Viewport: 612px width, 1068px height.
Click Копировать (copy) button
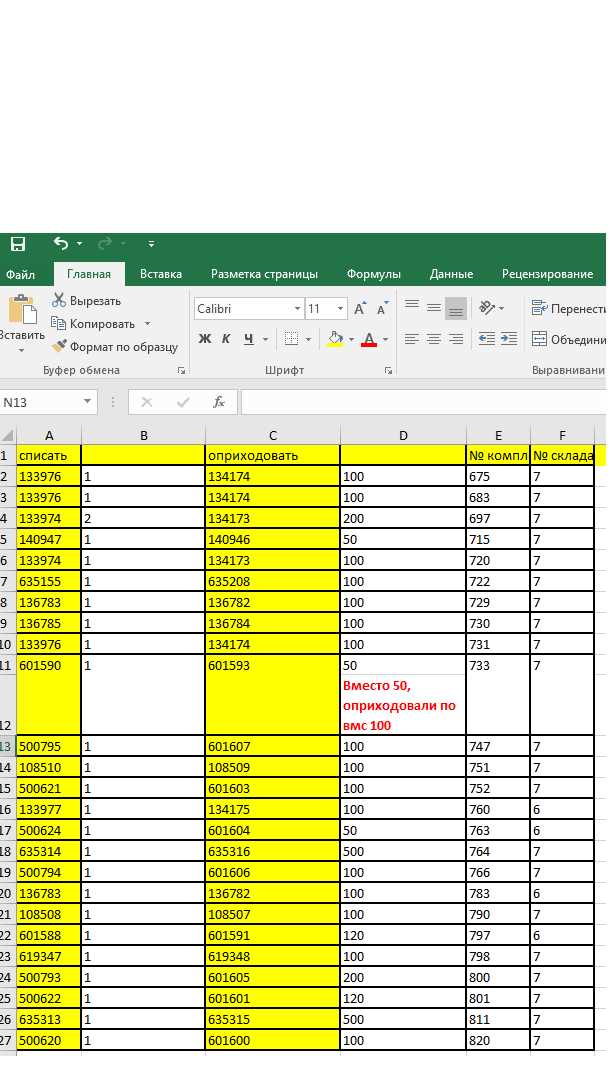coord(93,324)
